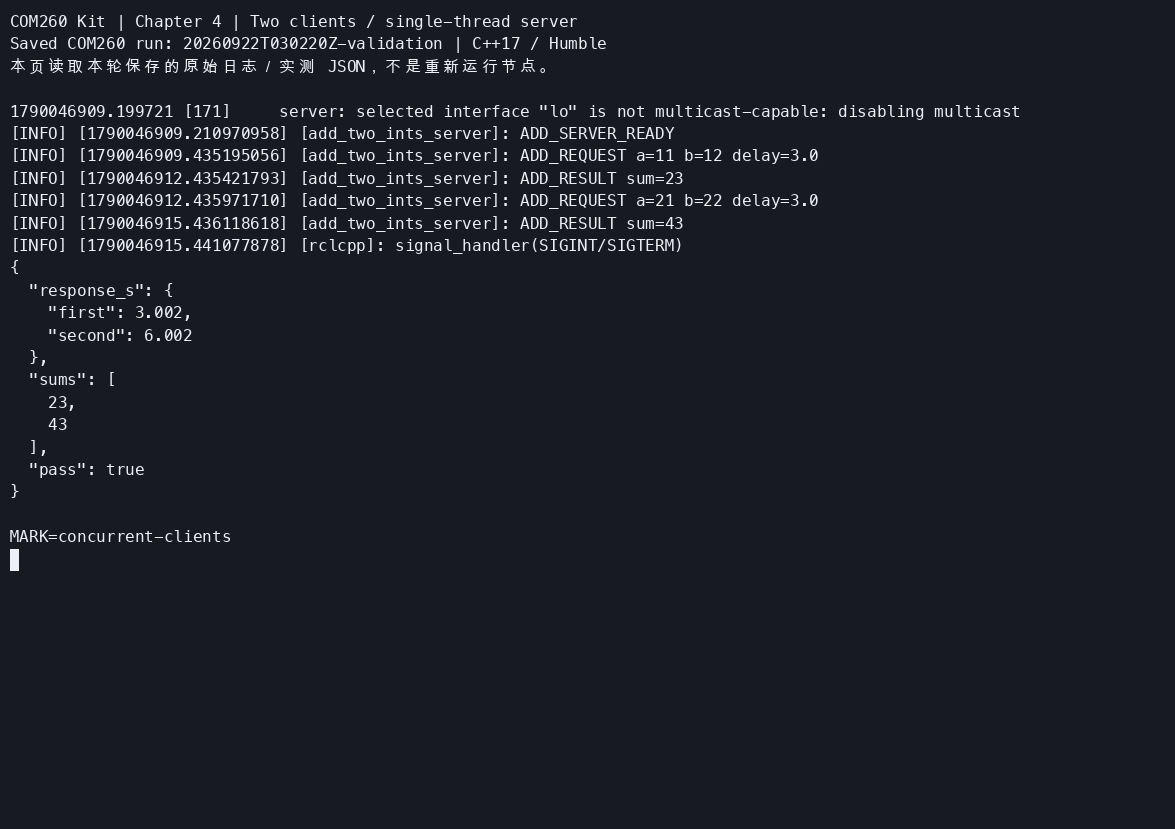Image resolution: width=1175 pixels, height=829 pixels.
Task: Click the C++17 / Humble label
Action: tap(539, 43)
